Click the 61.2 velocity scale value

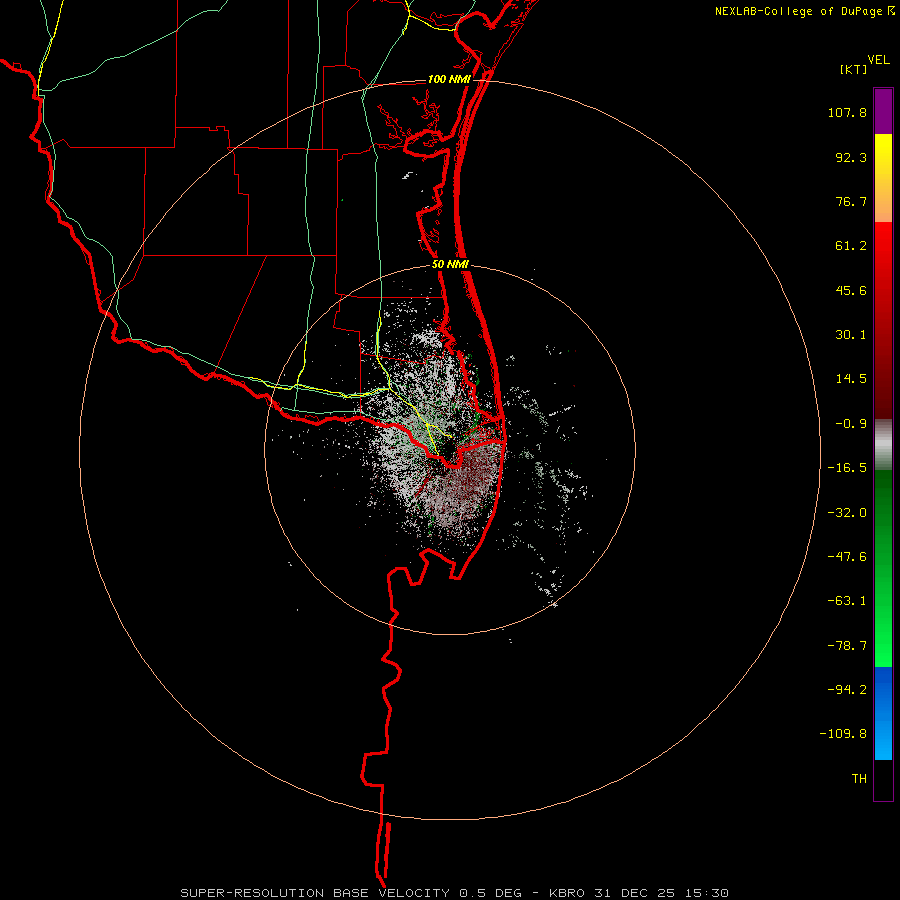coord(851,246)
